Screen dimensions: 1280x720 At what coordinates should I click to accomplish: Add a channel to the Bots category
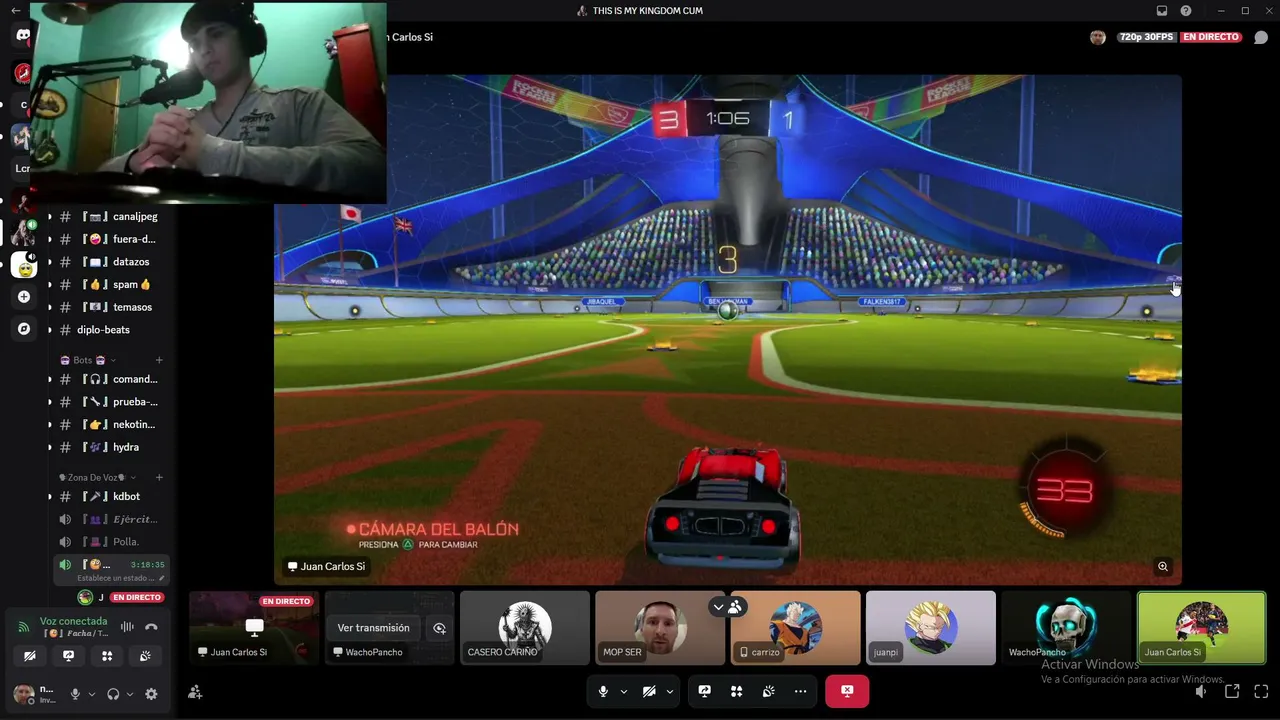pos(159,360)
